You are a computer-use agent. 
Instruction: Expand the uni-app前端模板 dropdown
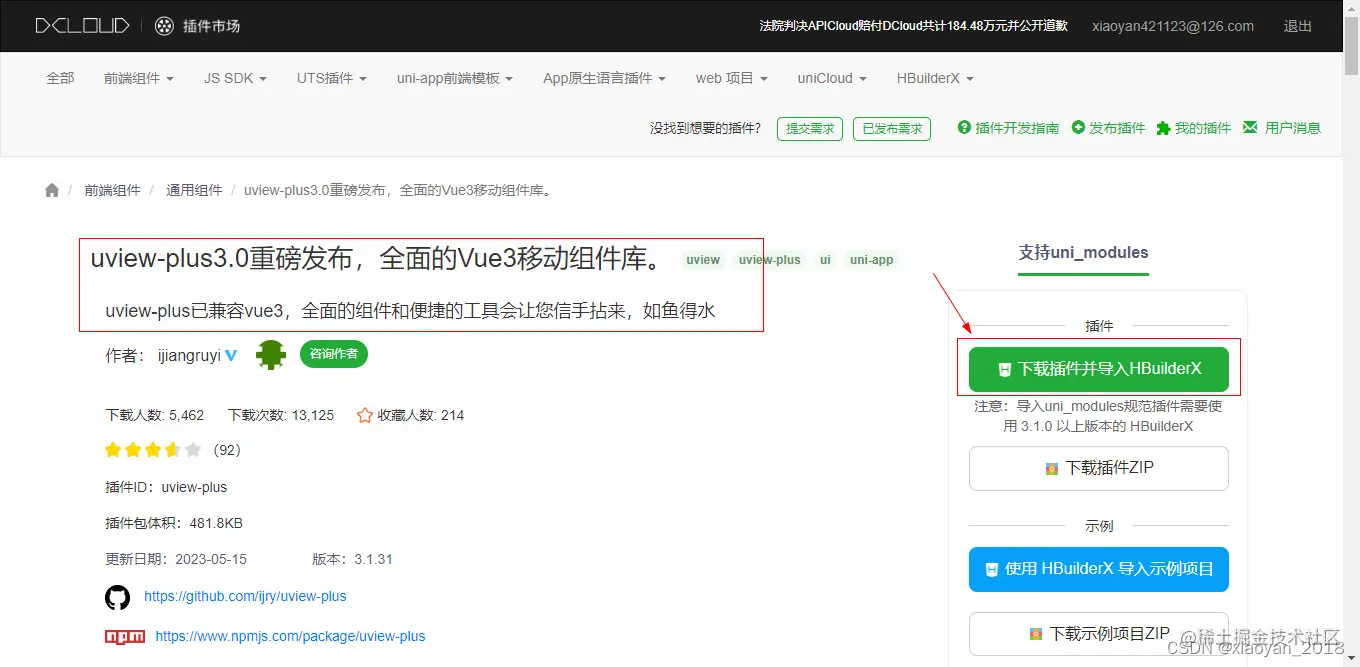click(455, 78)
